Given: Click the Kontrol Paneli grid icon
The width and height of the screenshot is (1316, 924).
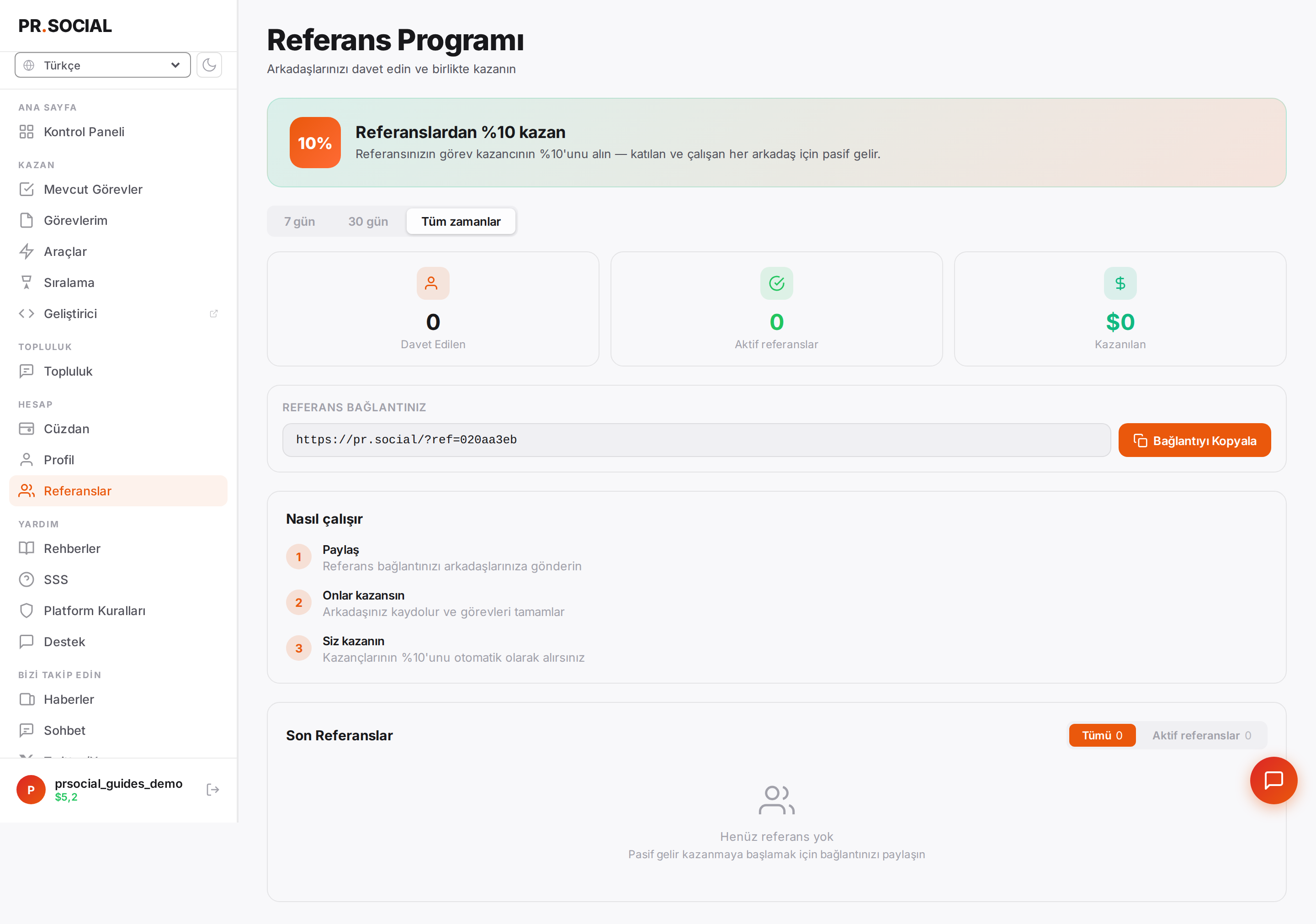Looking at the screenshot, I should (x=27, y=132).
